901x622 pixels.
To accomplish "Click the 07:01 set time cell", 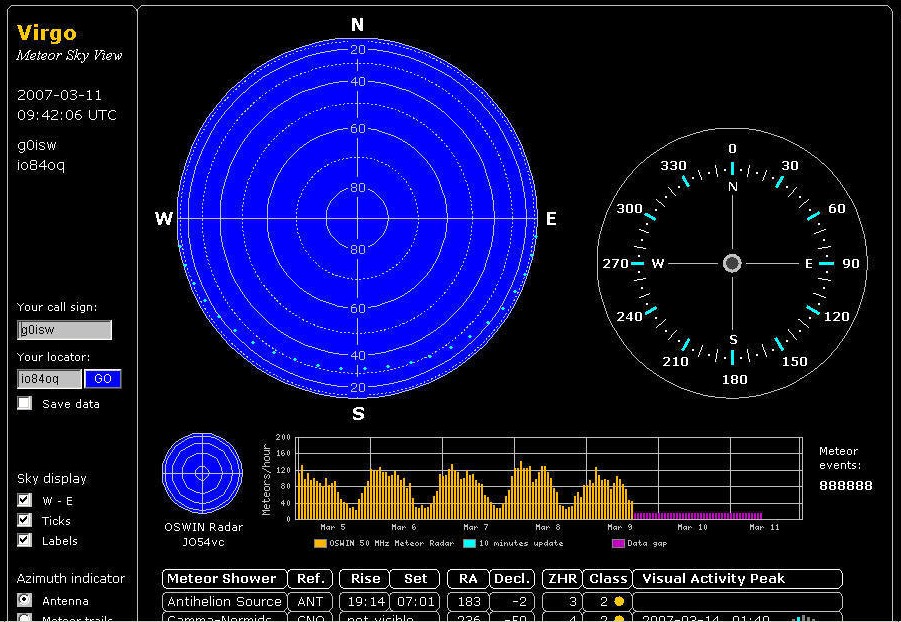I will point(415,601).
